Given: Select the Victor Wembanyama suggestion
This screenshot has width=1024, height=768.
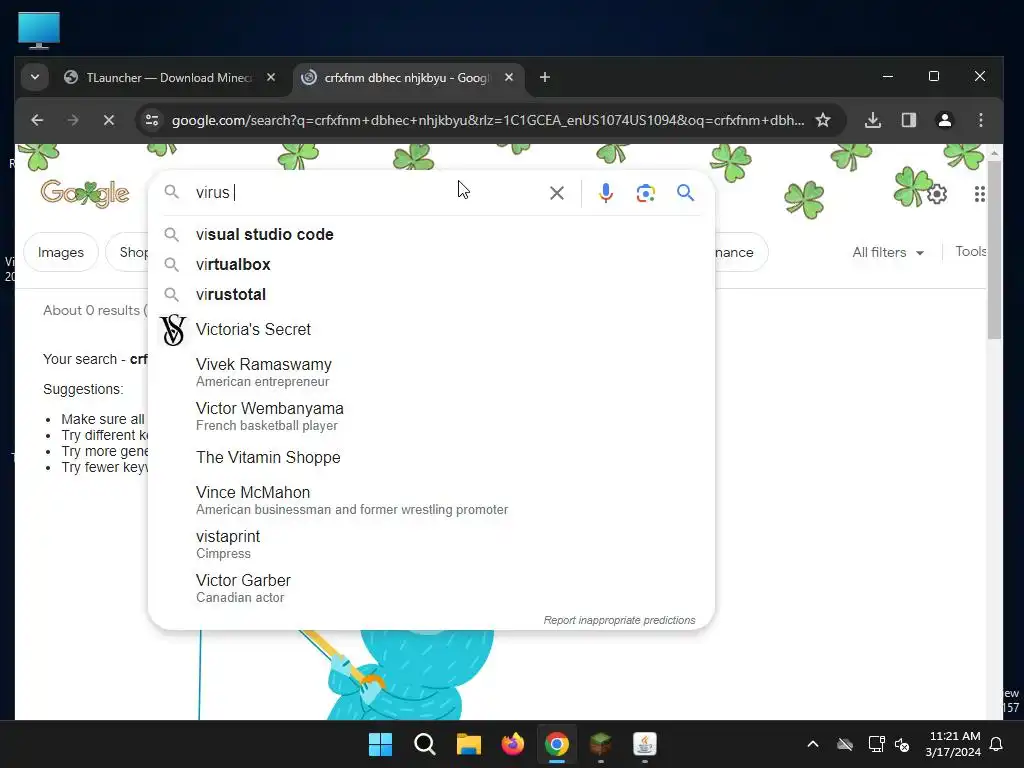Looking at the screenshot, I should click(x=431, y=416).
